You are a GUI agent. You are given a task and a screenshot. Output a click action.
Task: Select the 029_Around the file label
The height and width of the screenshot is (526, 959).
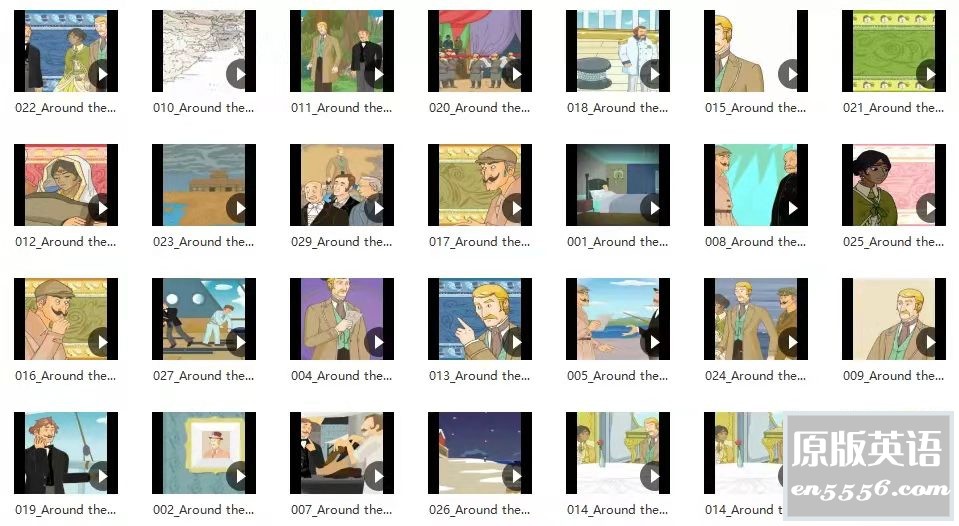click(341, 242)
